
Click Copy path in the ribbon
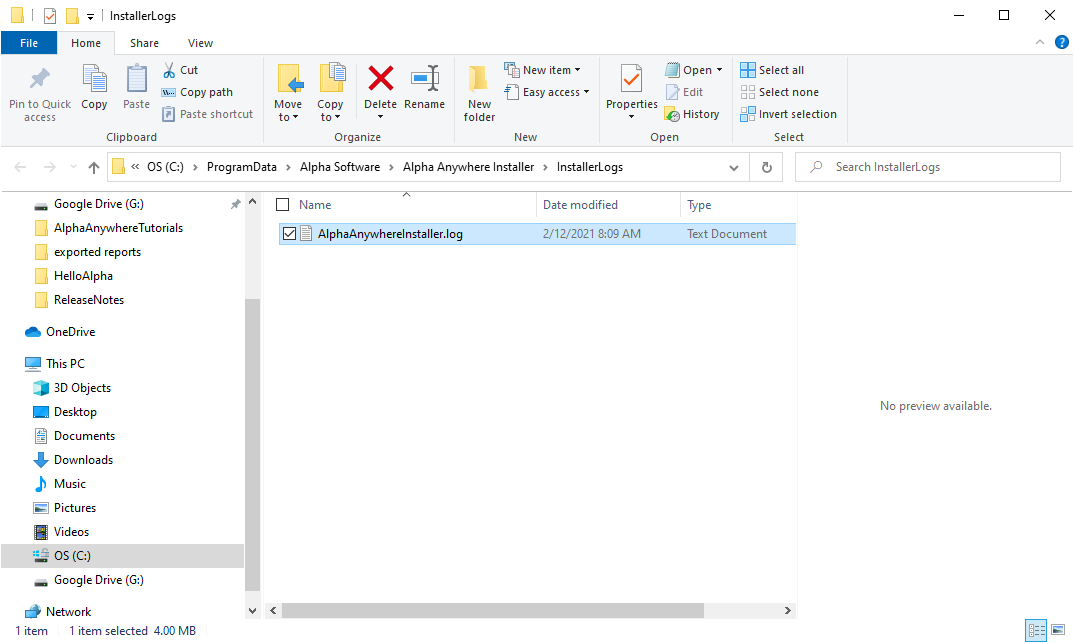click(x=197, y=92)
